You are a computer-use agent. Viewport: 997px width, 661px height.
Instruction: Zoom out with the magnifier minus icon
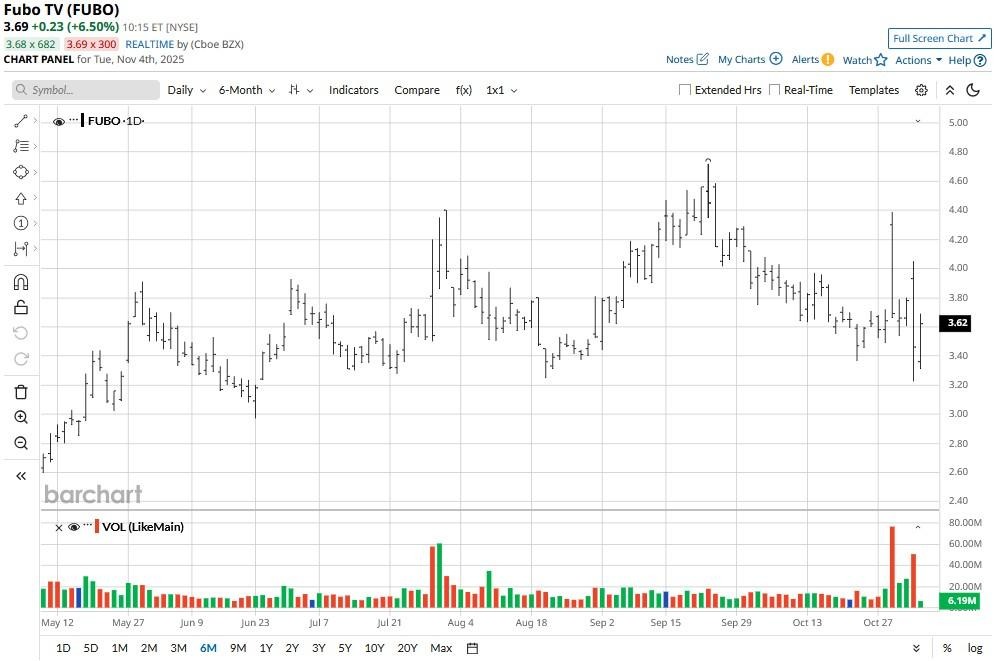point(20,443)
